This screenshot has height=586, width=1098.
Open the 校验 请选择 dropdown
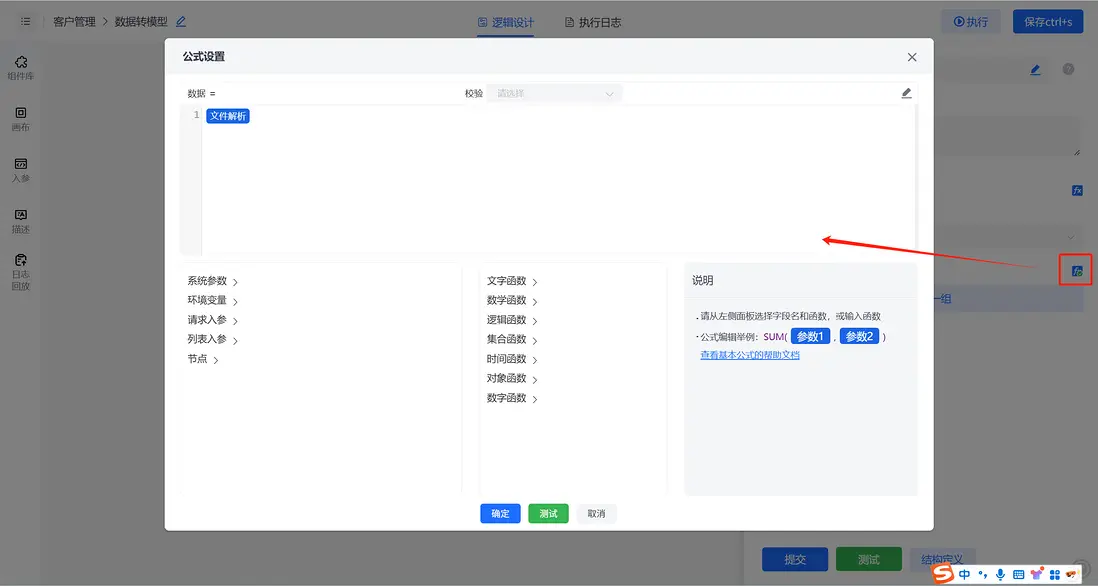554,93
